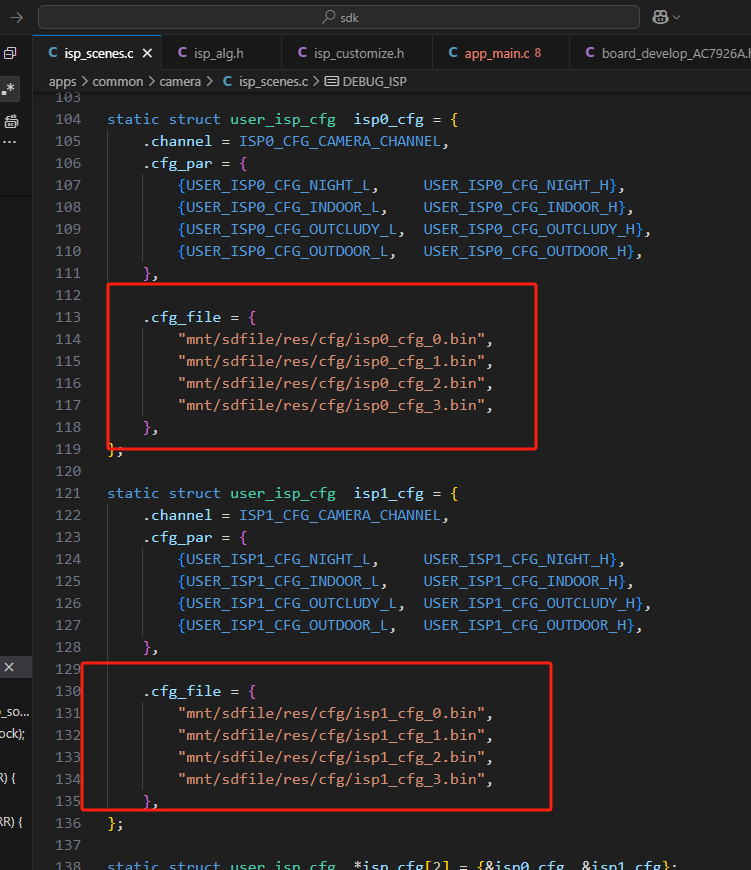
Task: Click the isp1_cfg variable on line 121
Action: tap(389, 493)
